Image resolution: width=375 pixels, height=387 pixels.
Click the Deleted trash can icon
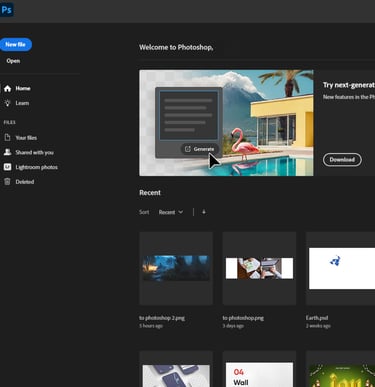tap(7, 181)
